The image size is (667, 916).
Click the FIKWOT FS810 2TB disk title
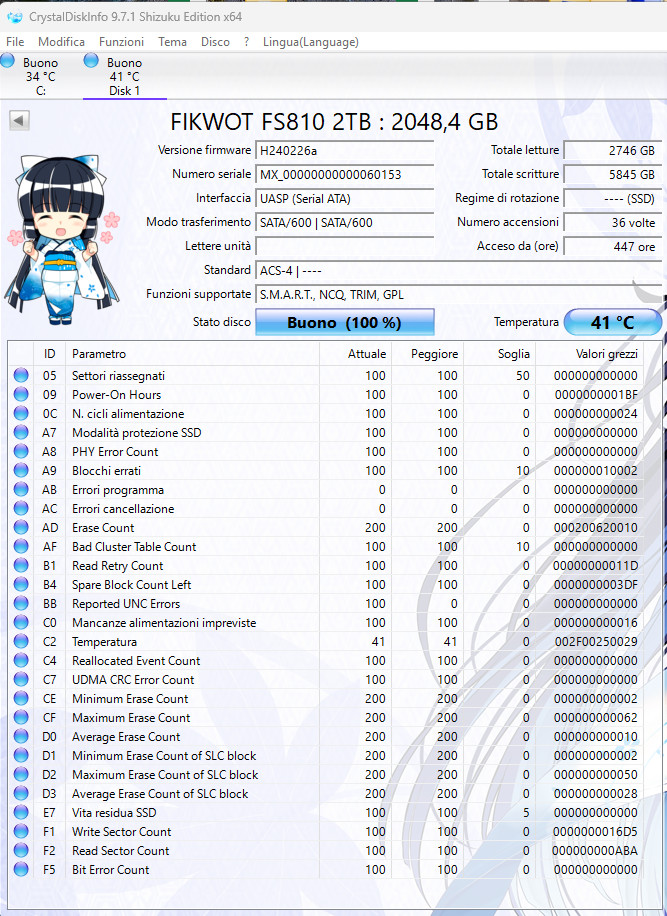pos(334,122)
